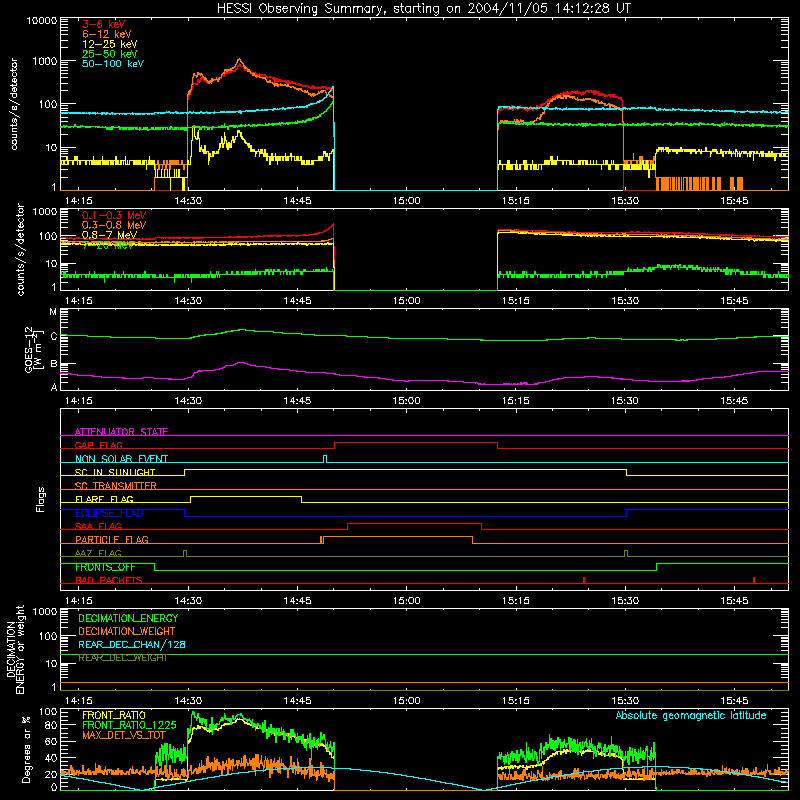Select the BAD_PACKETS flag label
This screenshot has height=800, width=800.
point(109,580)
